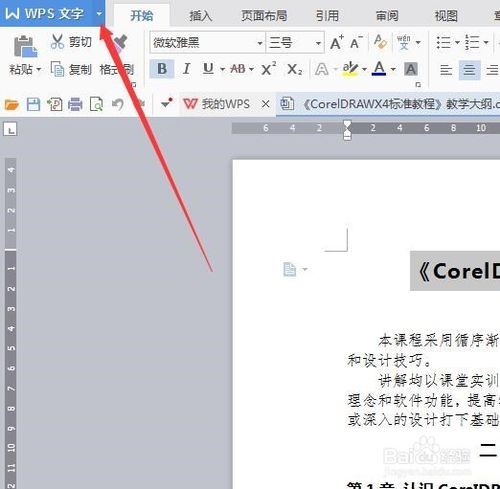Viewport: 500px width, 489px height.
Task: Toggle Italic formatting
Action: point(187,69)
